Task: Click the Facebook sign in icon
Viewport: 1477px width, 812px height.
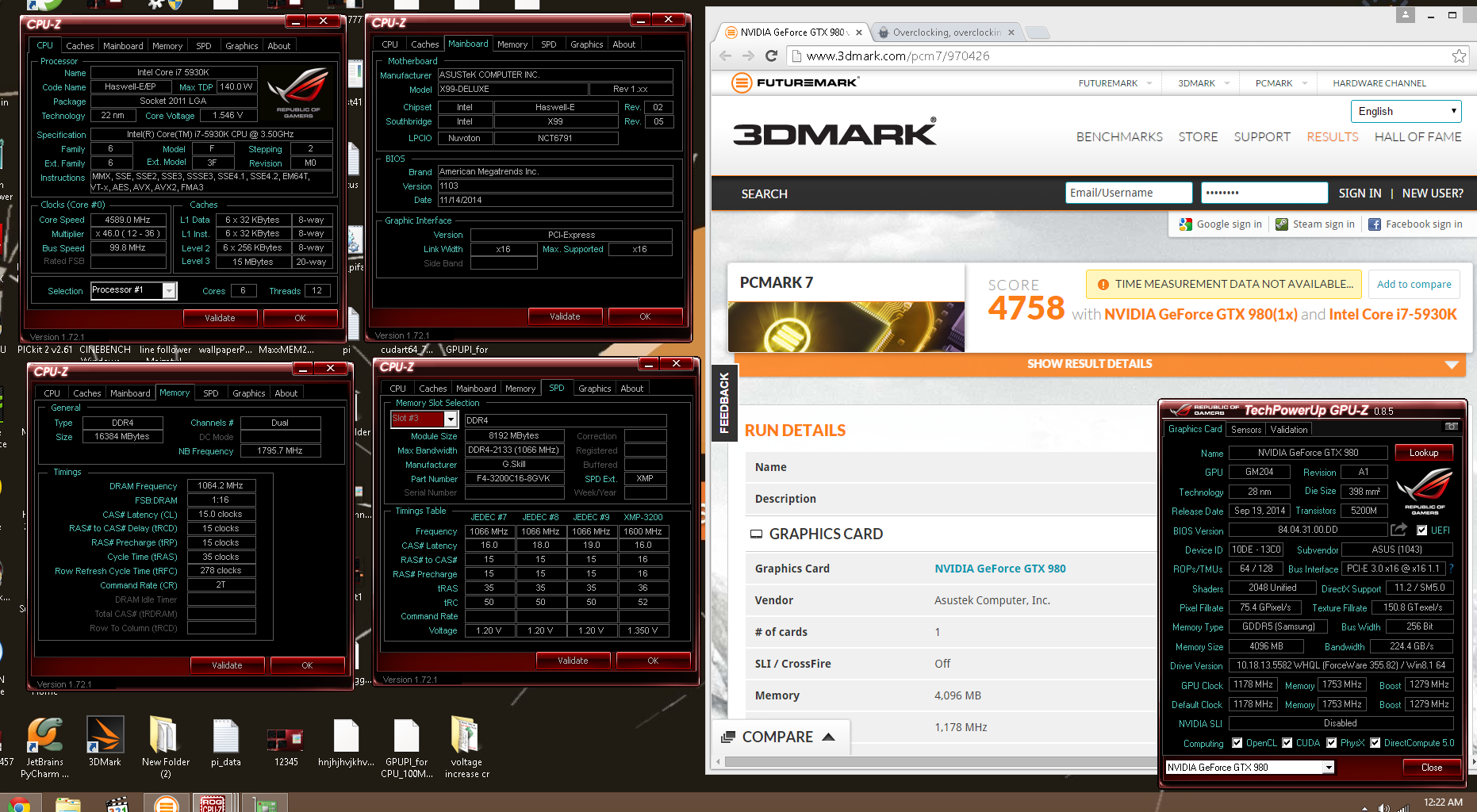Action: pos(1375,224)
